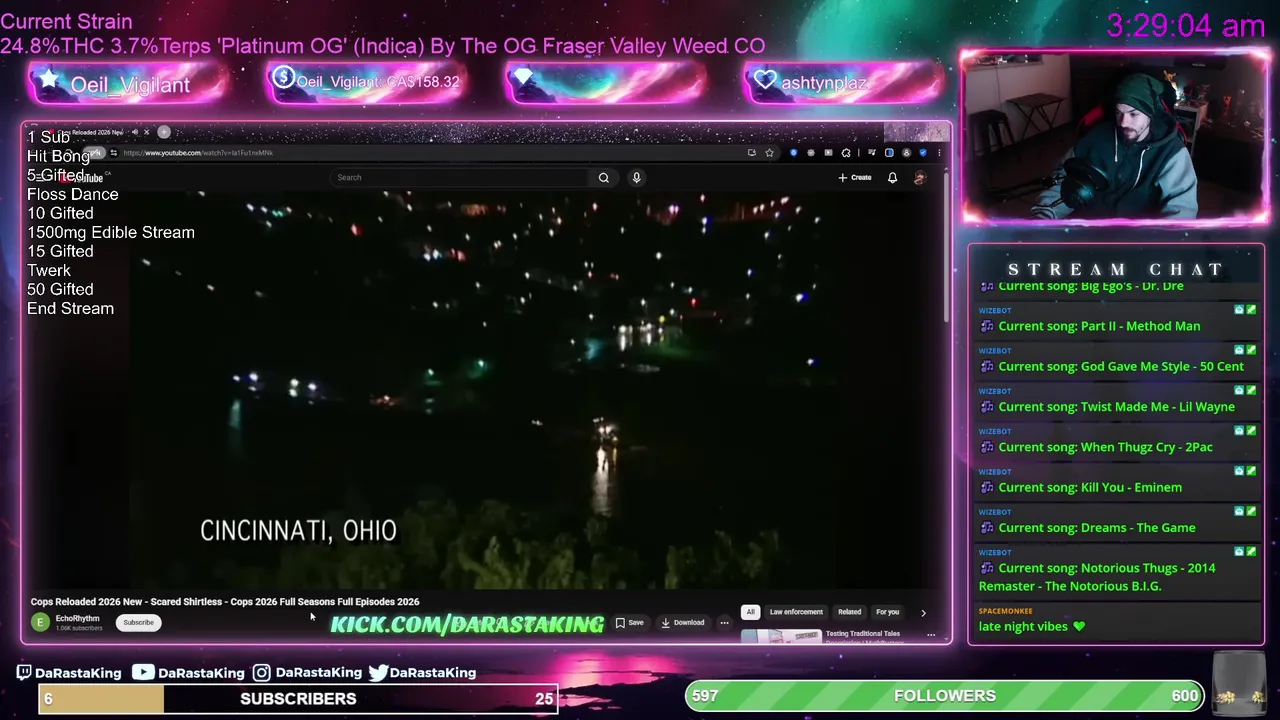1280x720 pixels.
Task: Activate voice search microphone icon
Action: pos(636,177)
